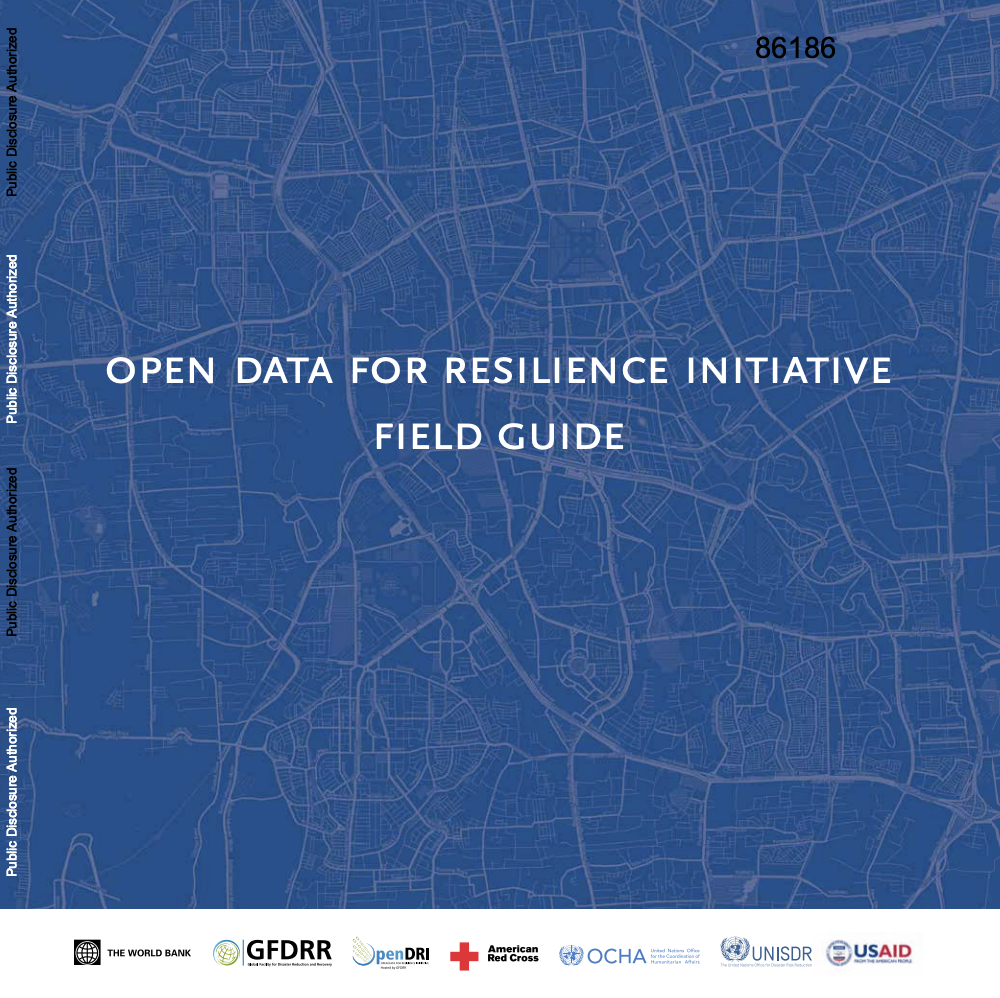
Task: Click the round USAID seal
Action: point(838,953)
